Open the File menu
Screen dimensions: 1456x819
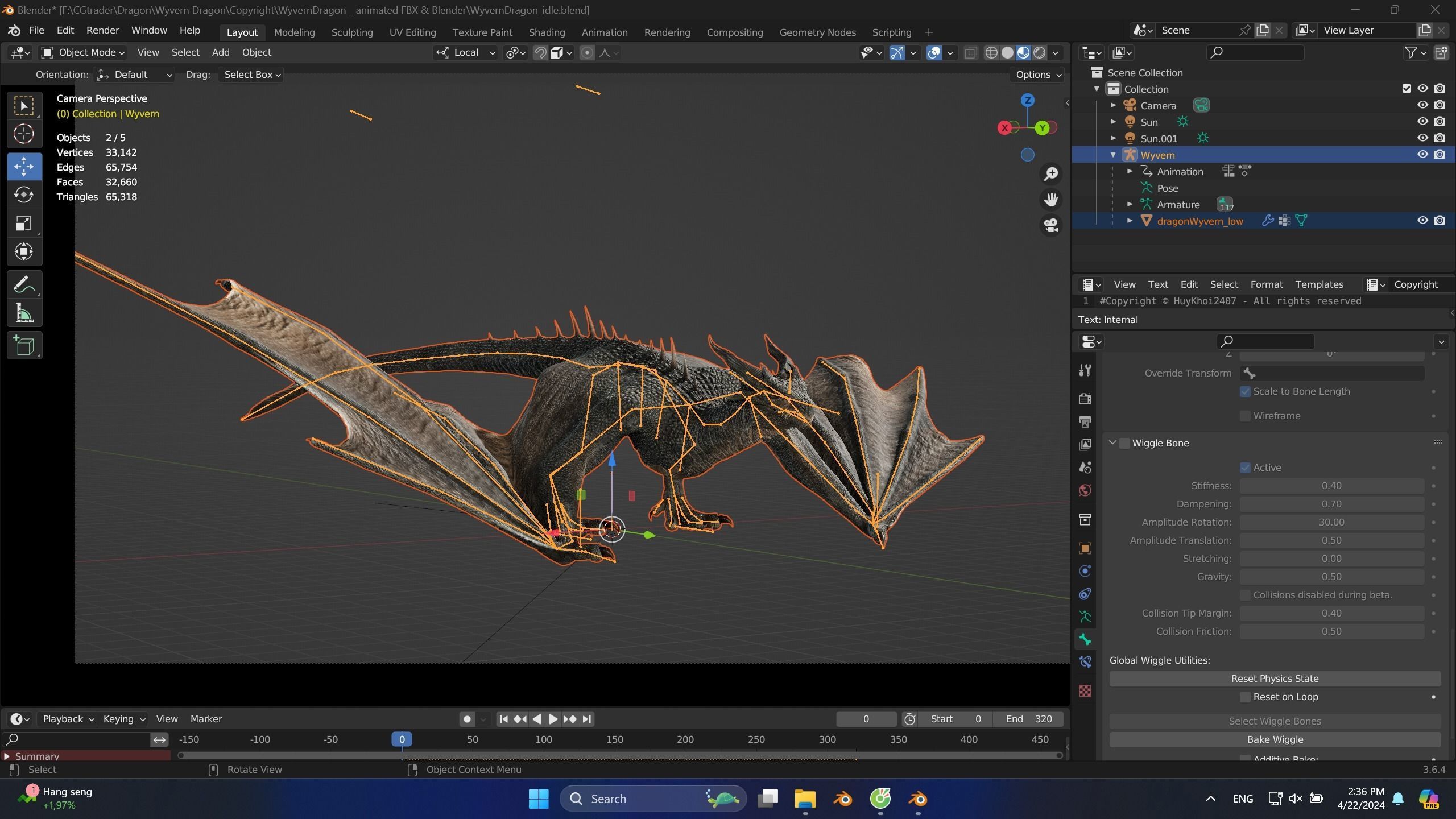[36, 31]
